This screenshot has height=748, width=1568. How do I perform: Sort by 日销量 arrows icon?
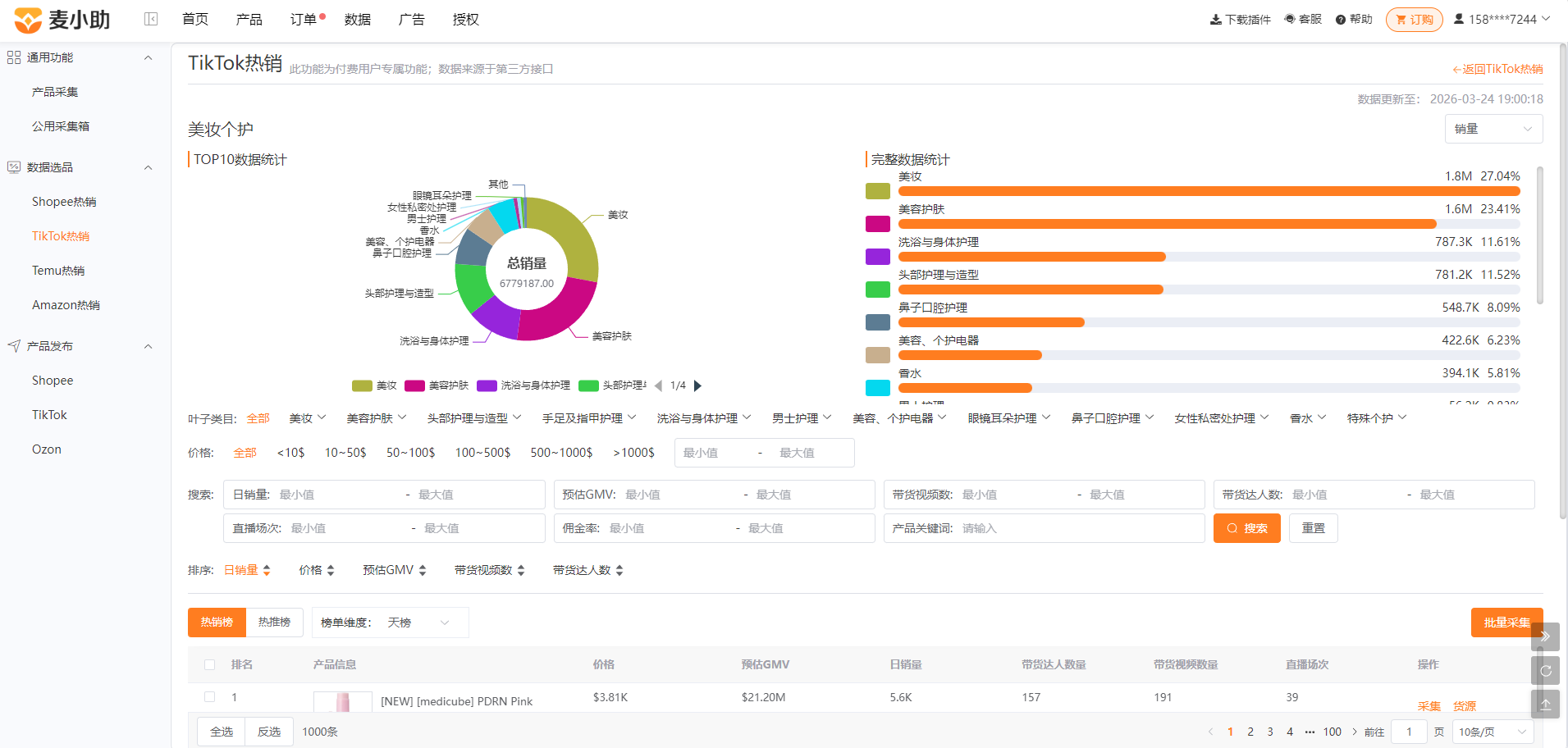click(x=267, y=570)
